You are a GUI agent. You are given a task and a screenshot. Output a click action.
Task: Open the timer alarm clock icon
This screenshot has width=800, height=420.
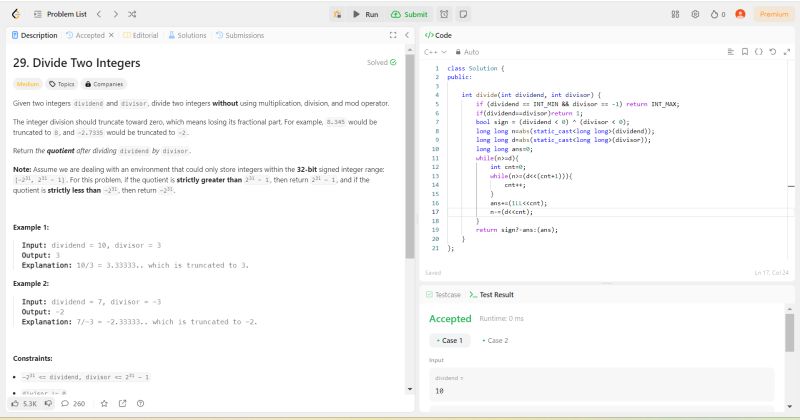(x=444, y=14)
